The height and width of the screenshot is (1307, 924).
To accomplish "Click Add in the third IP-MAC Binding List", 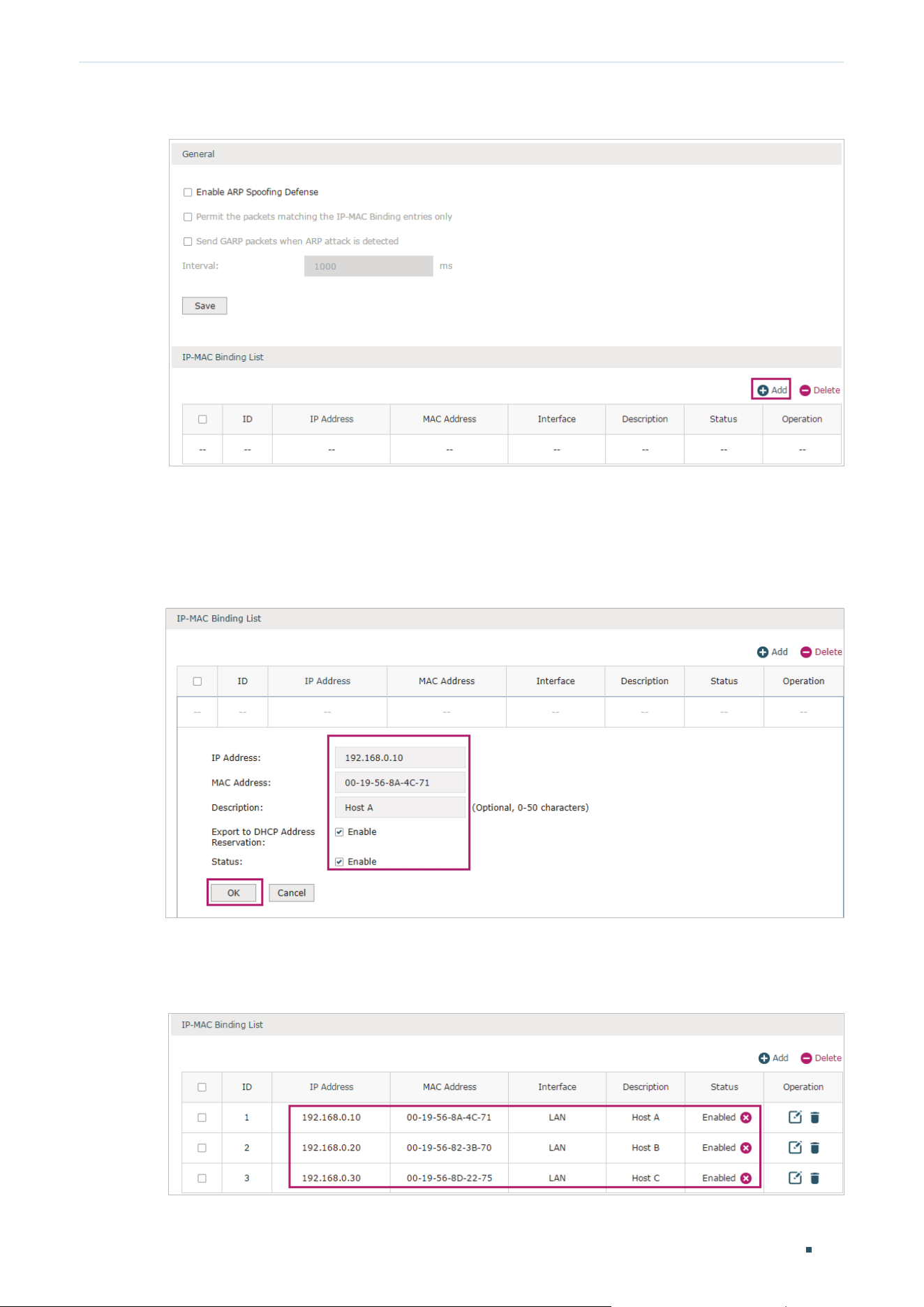I will 773,1058.
